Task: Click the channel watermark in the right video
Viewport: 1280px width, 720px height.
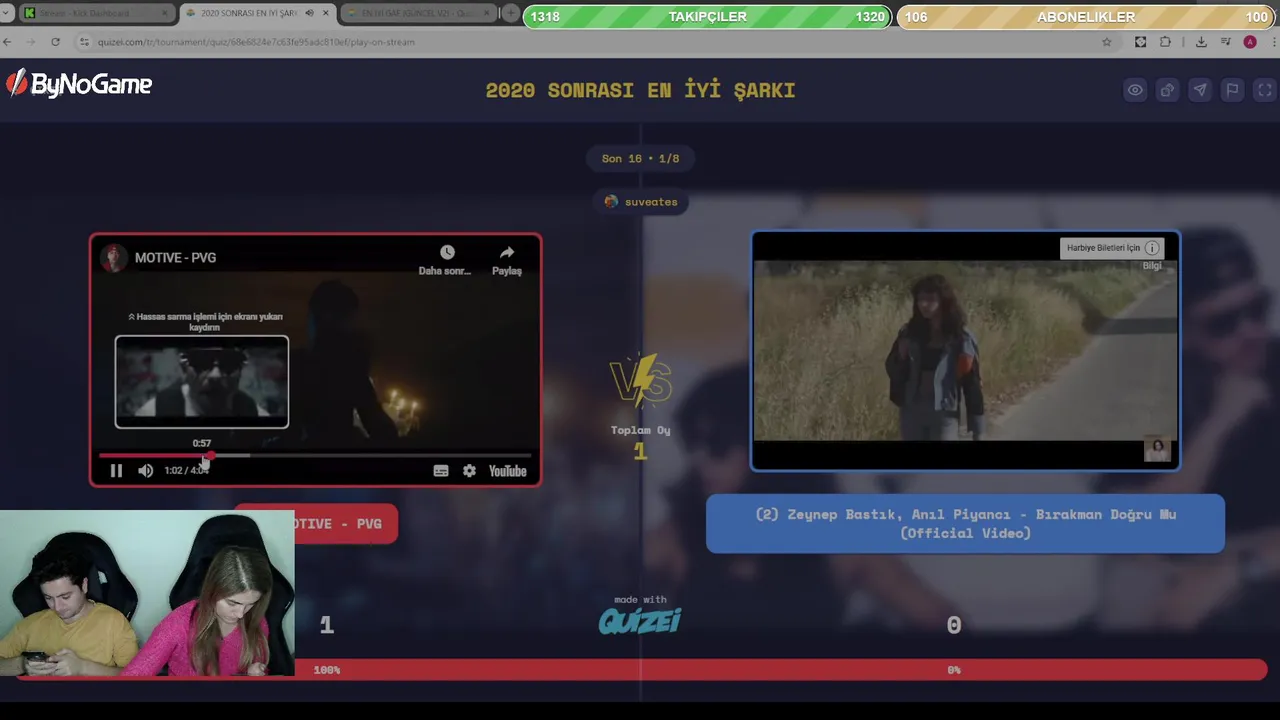Action: click(1157, 449)
